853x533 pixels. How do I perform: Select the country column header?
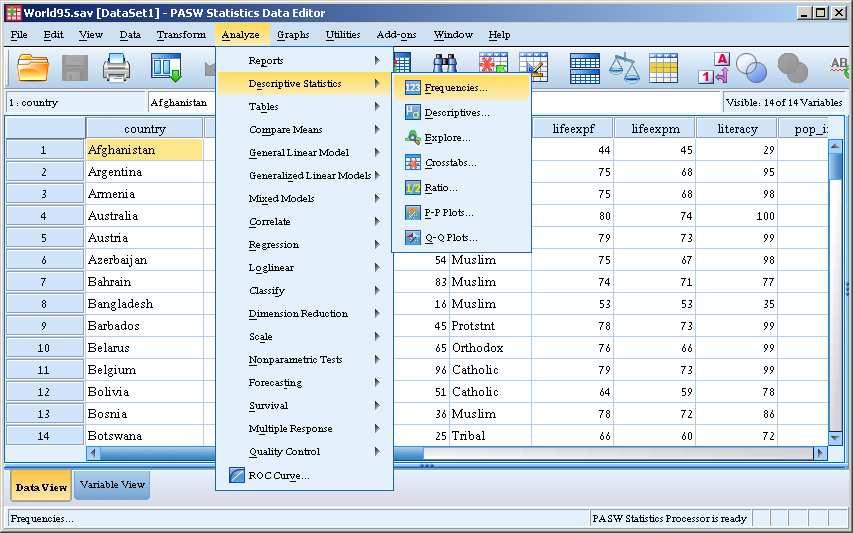[144, 129]
